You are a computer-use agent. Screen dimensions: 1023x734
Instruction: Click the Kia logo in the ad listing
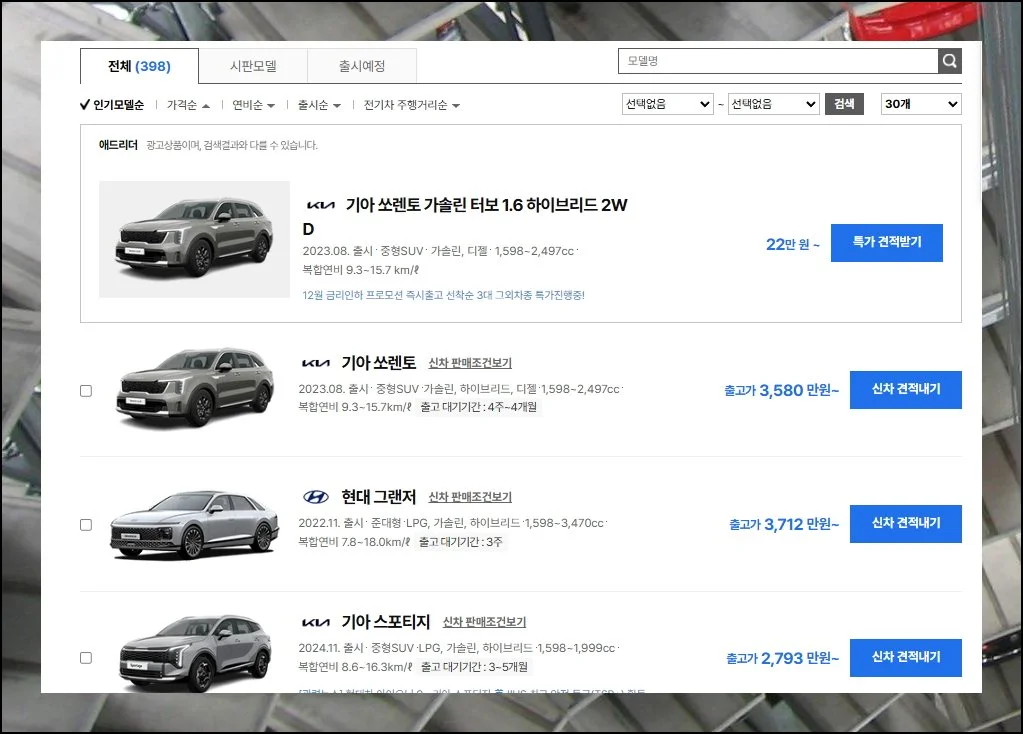(319, 205)
